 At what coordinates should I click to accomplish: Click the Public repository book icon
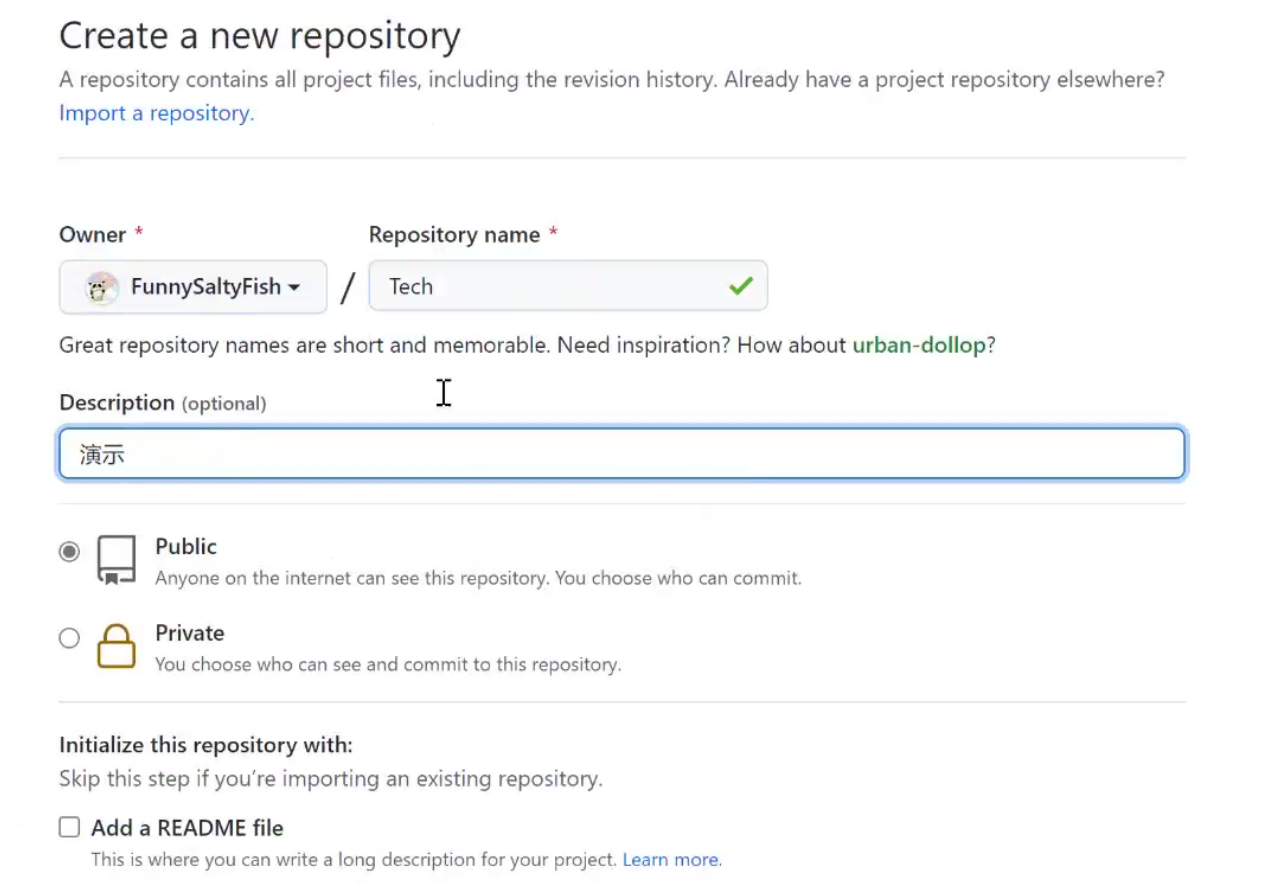[x=116, y=560]
